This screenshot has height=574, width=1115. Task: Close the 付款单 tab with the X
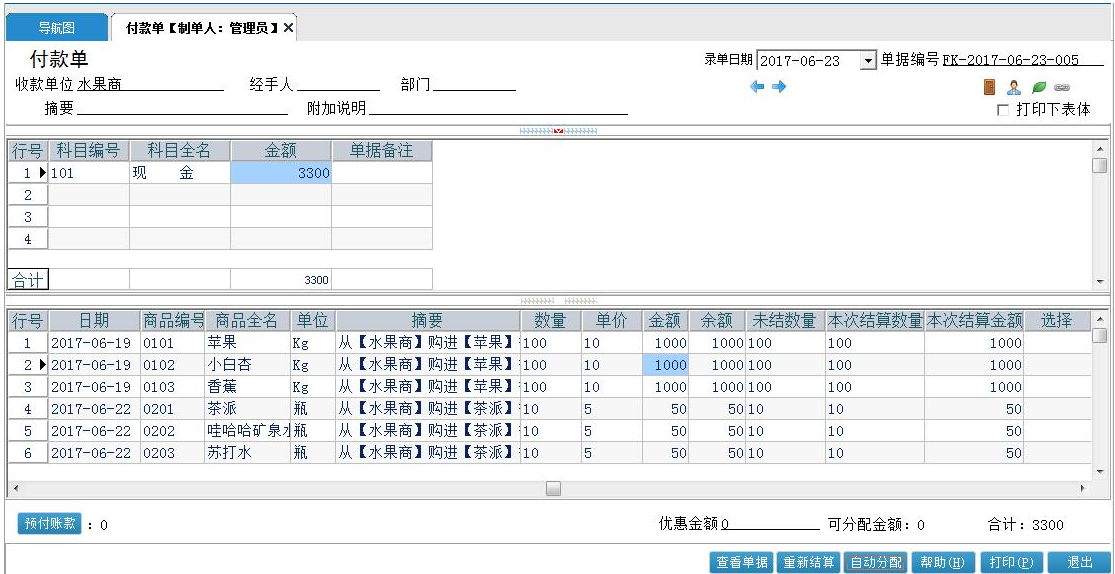coord(288,28)
